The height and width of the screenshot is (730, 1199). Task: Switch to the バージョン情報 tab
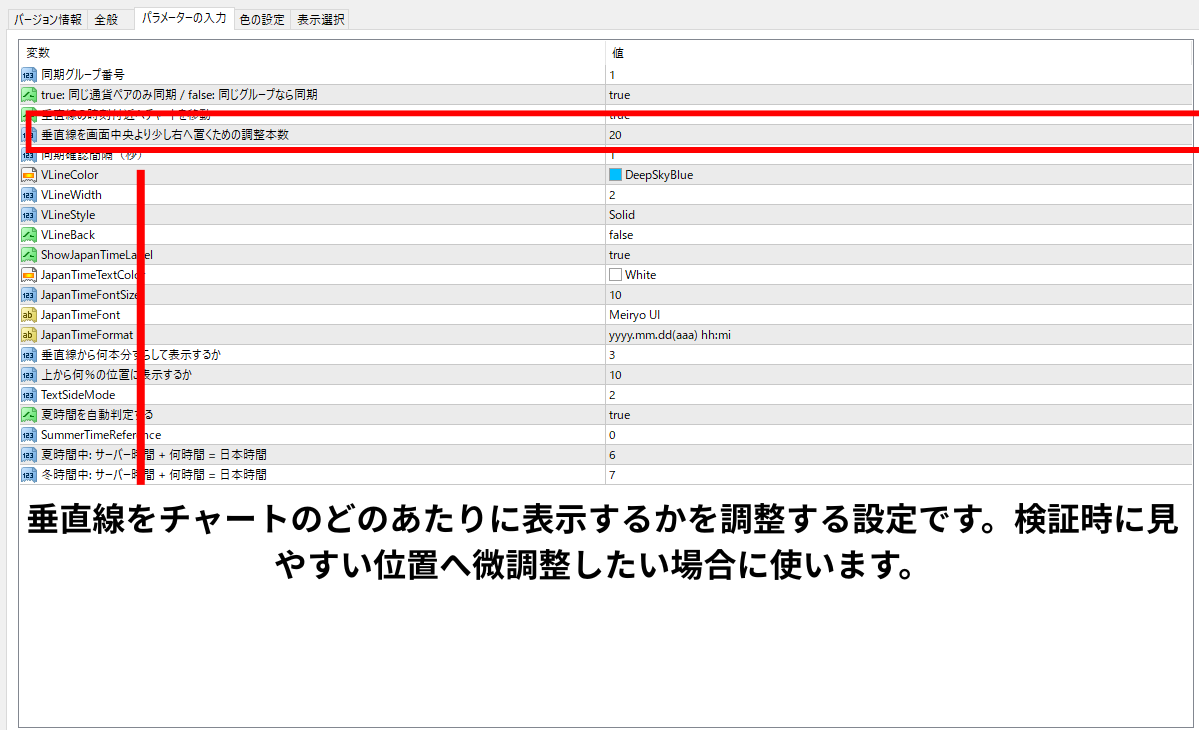(x=48, y=19)
